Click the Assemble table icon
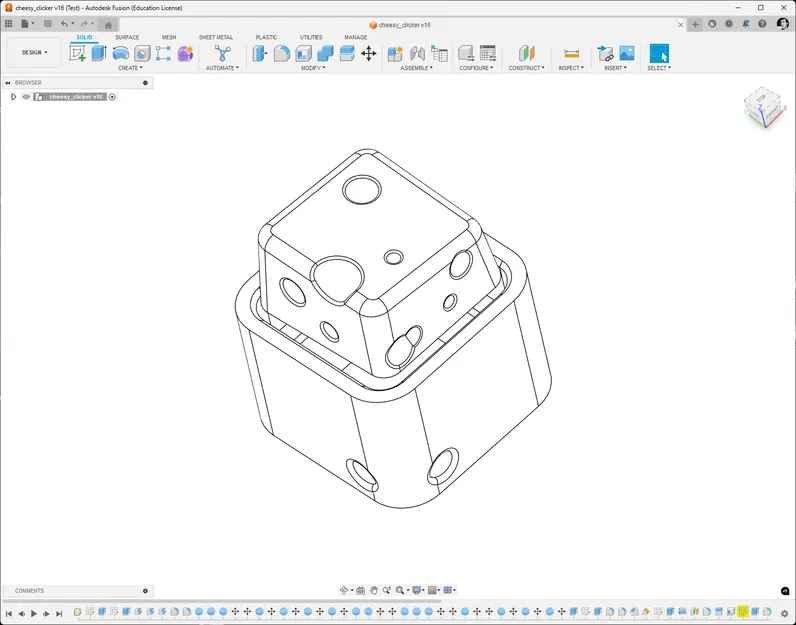Viewport: 796px width, 625px height. [439, 53]
